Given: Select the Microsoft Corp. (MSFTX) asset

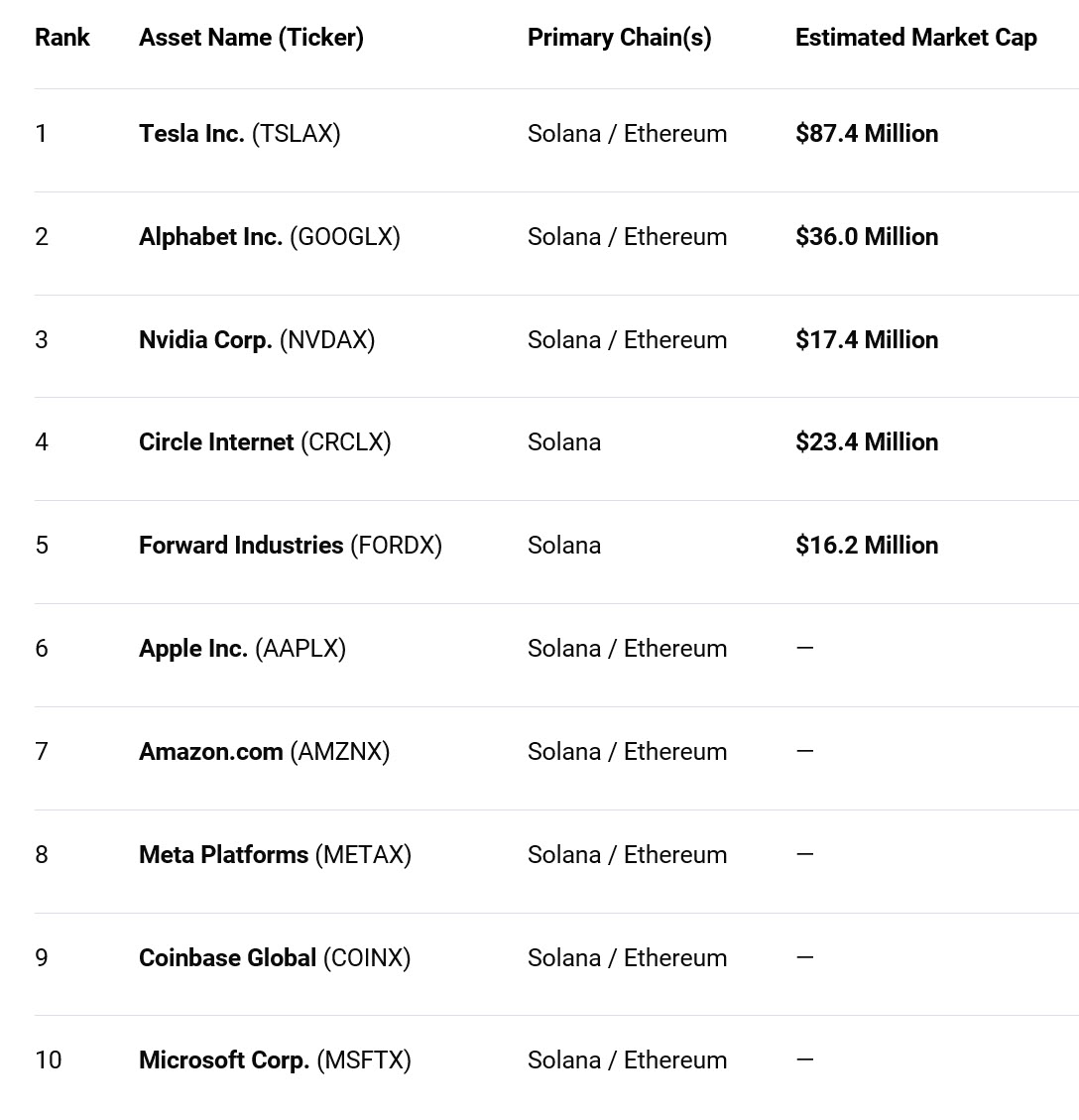Looking at the screenshot, I should click(275, 1060).
